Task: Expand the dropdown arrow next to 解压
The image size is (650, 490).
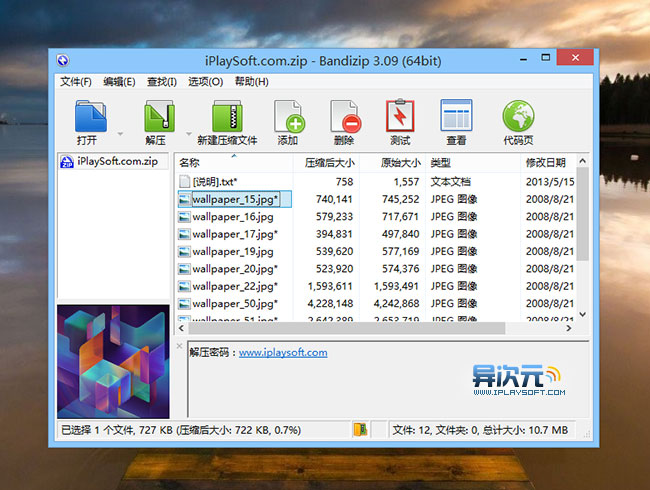Action: (x=189, y=134)
